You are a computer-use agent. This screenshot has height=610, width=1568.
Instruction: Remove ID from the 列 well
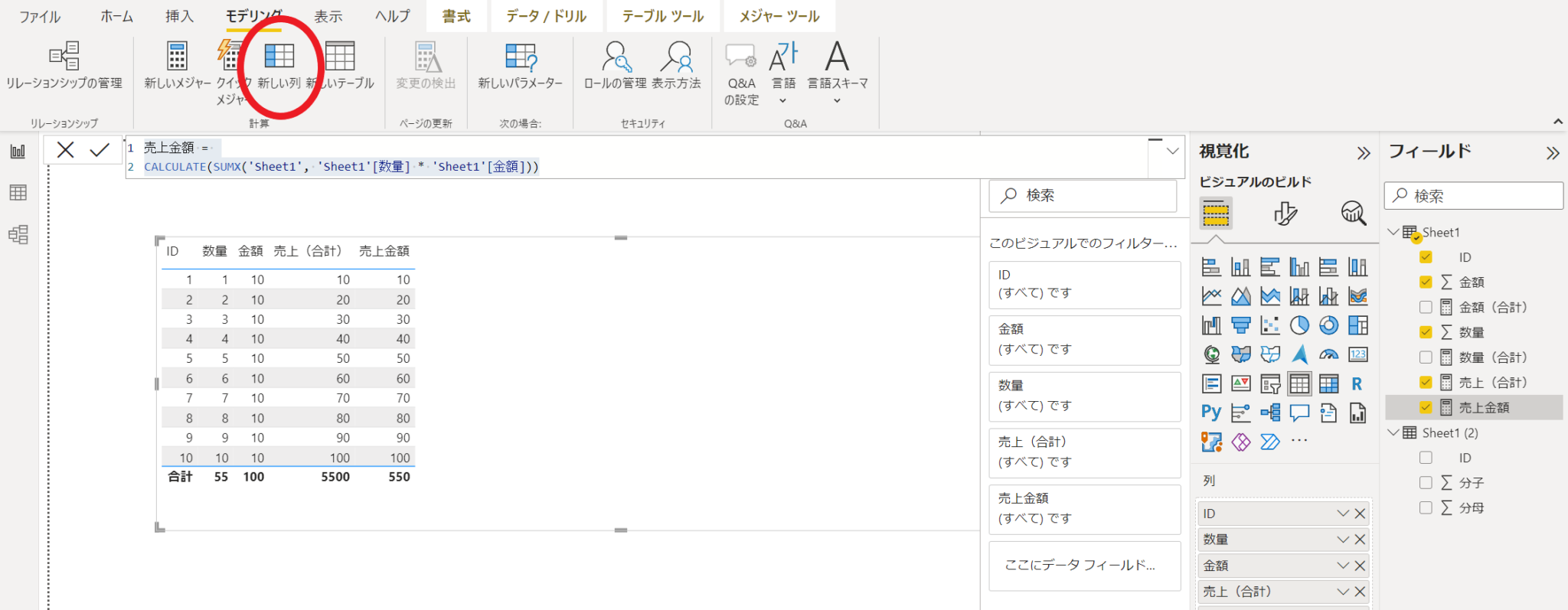tap(1360, 514)
